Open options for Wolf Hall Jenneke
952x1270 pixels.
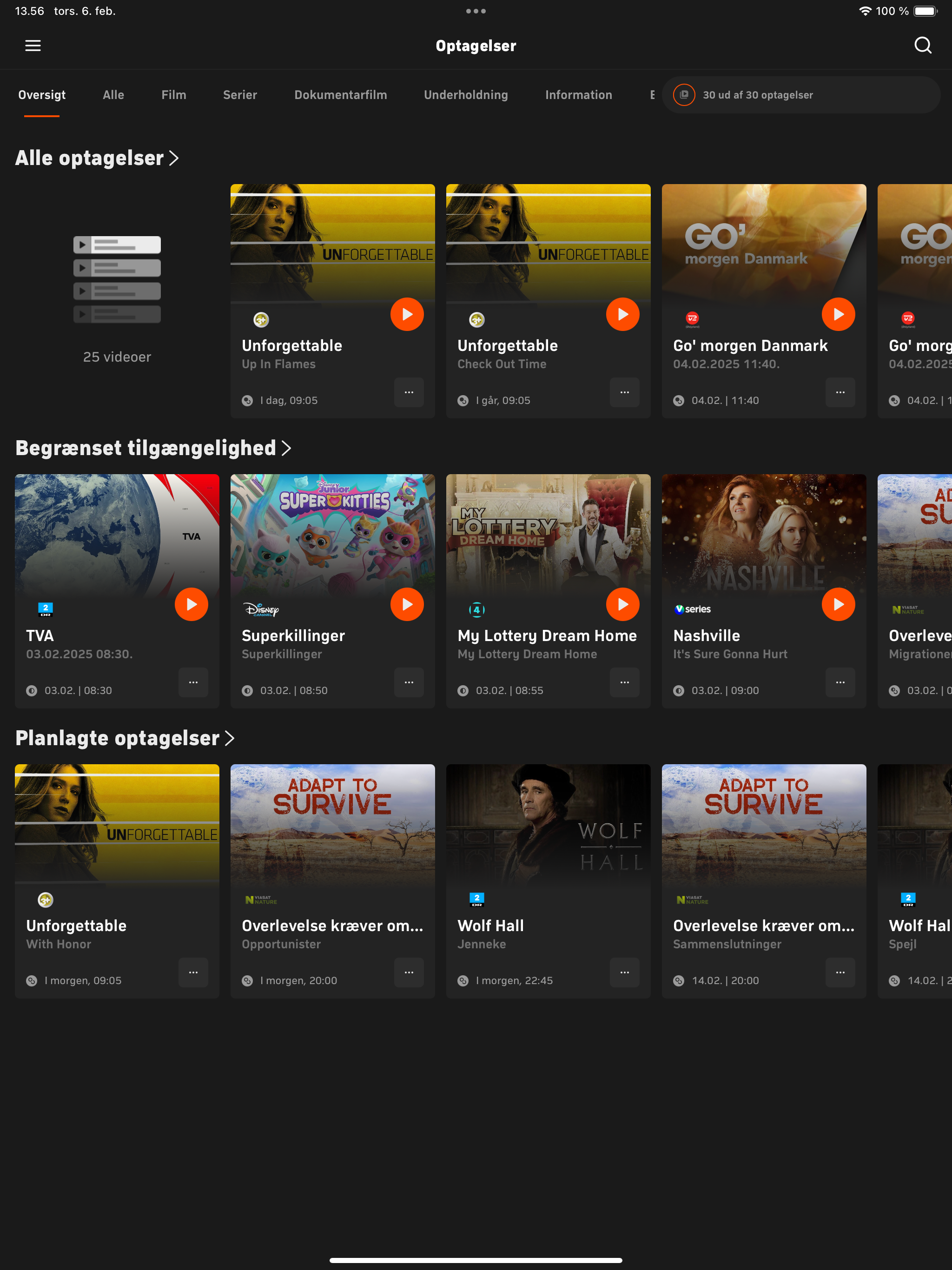tap(624, 972)
